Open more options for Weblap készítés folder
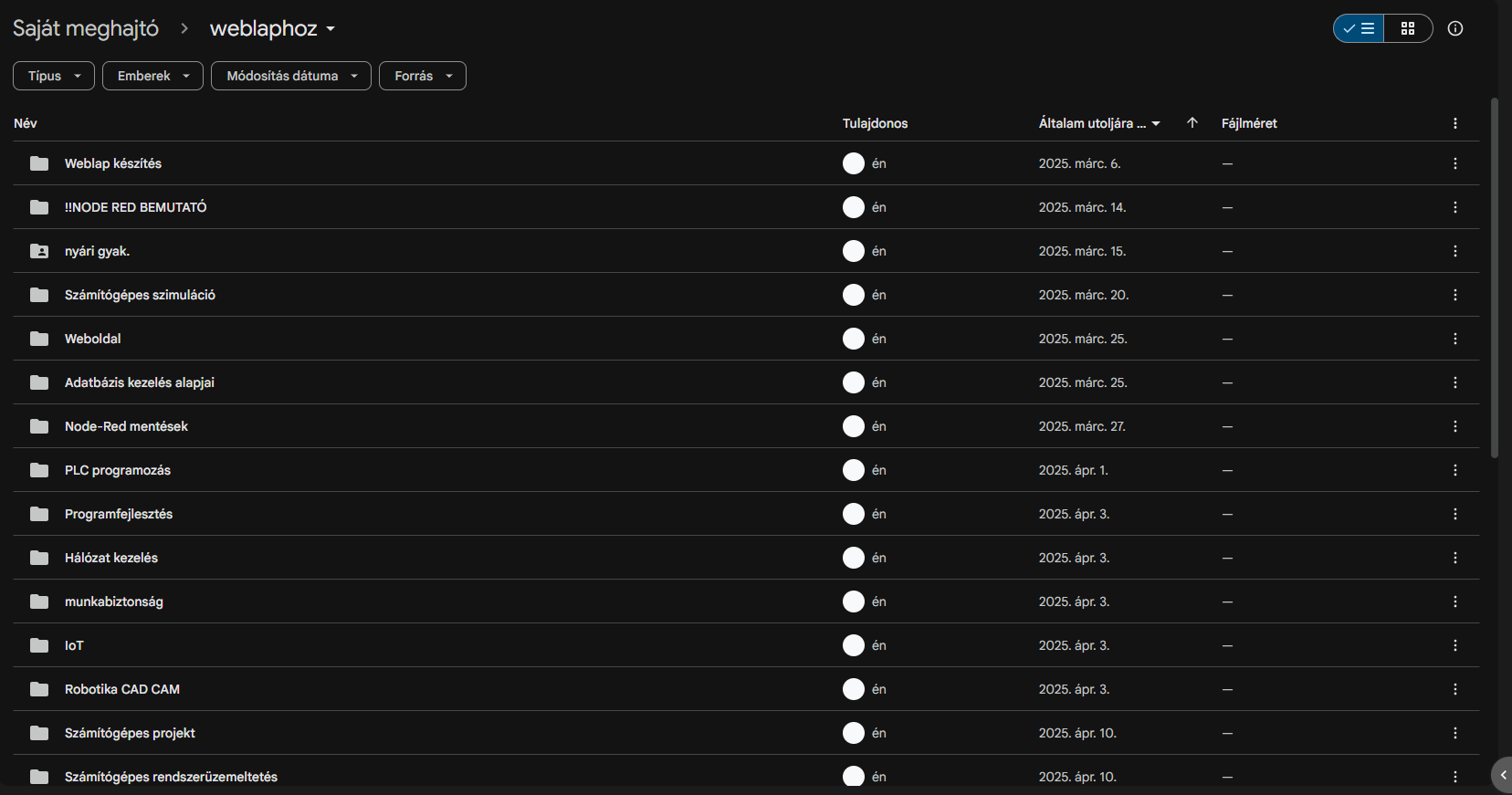The image size is (1512, 795). coord(1454,163)
